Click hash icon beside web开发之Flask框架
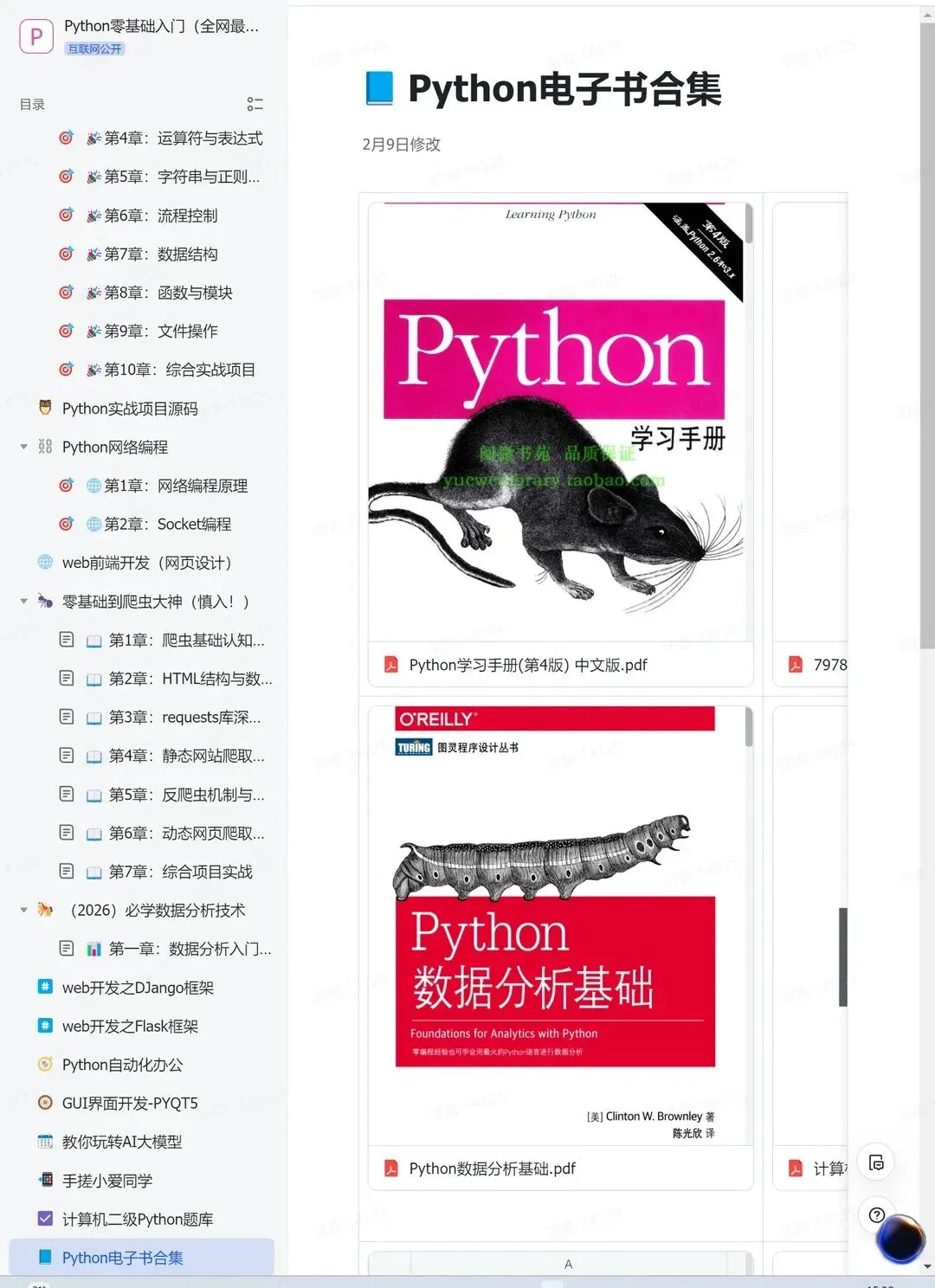Viewport: 935px width, 1288px height. (x=45, y=1026)
